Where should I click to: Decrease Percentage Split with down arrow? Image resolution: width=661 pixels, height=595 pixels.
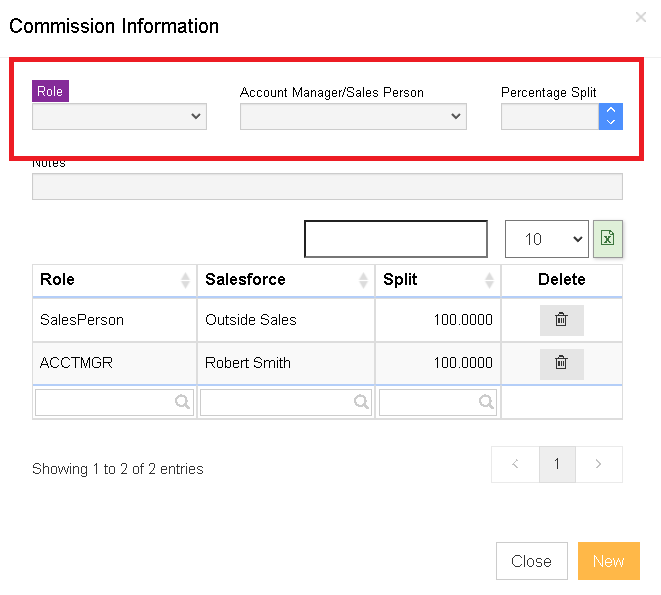coord(611,123)
